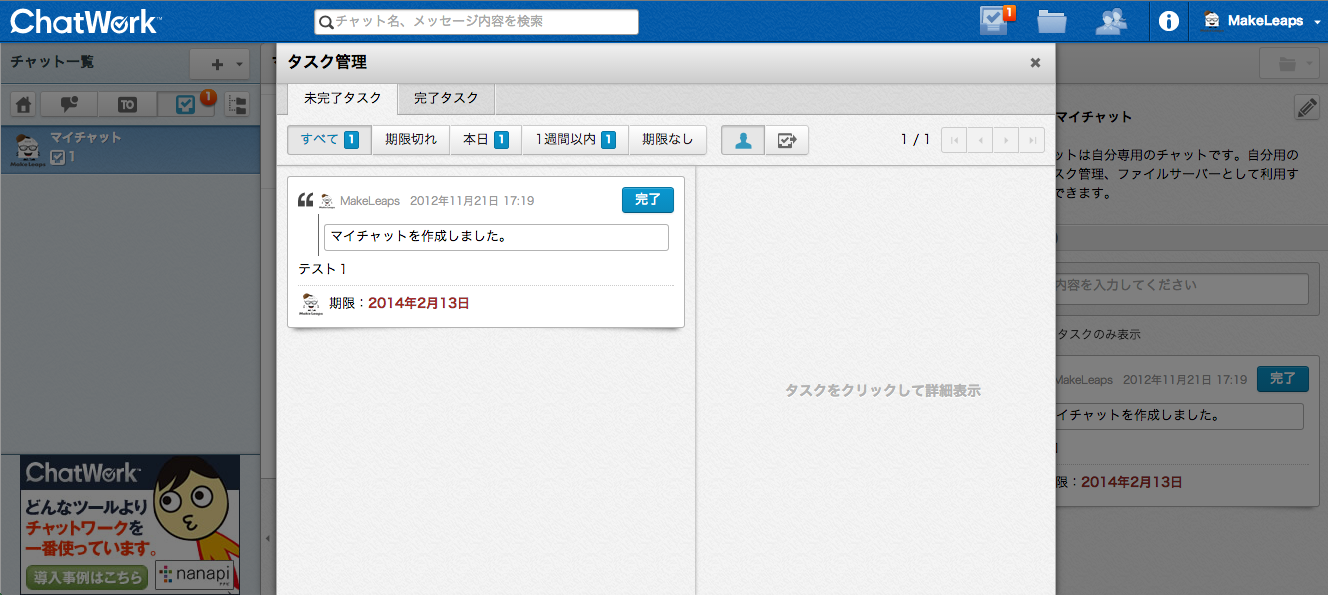Click assignee avatar beside 期限 in task card
1328x595 pixels.
[311, 303]
